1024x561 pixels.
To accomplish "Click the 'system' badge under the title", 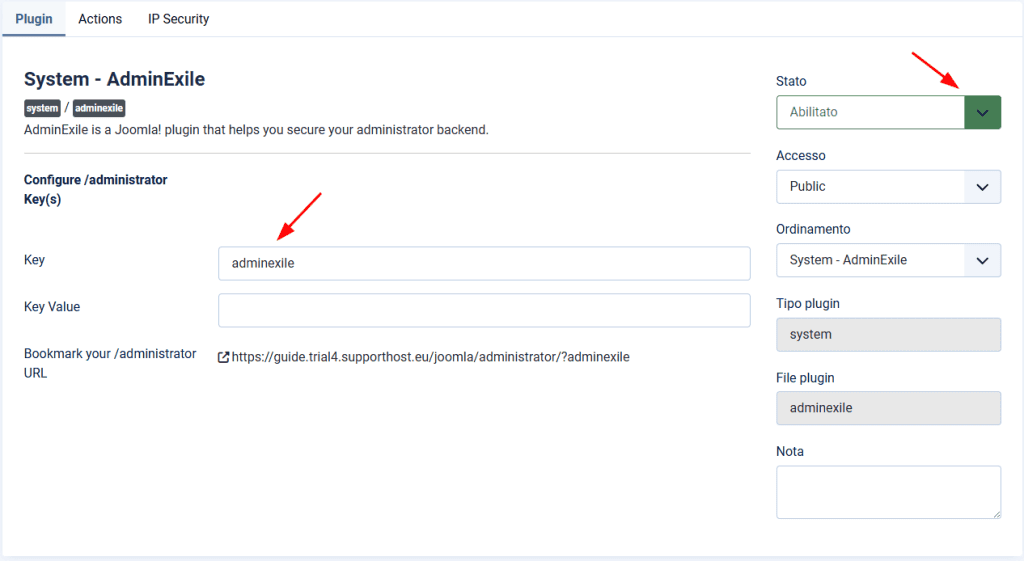I will (x=42, y=108).
